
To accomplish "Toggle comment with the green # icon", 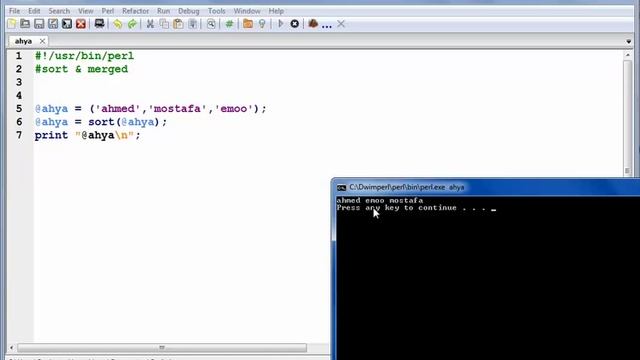I will tap(229, 24).
